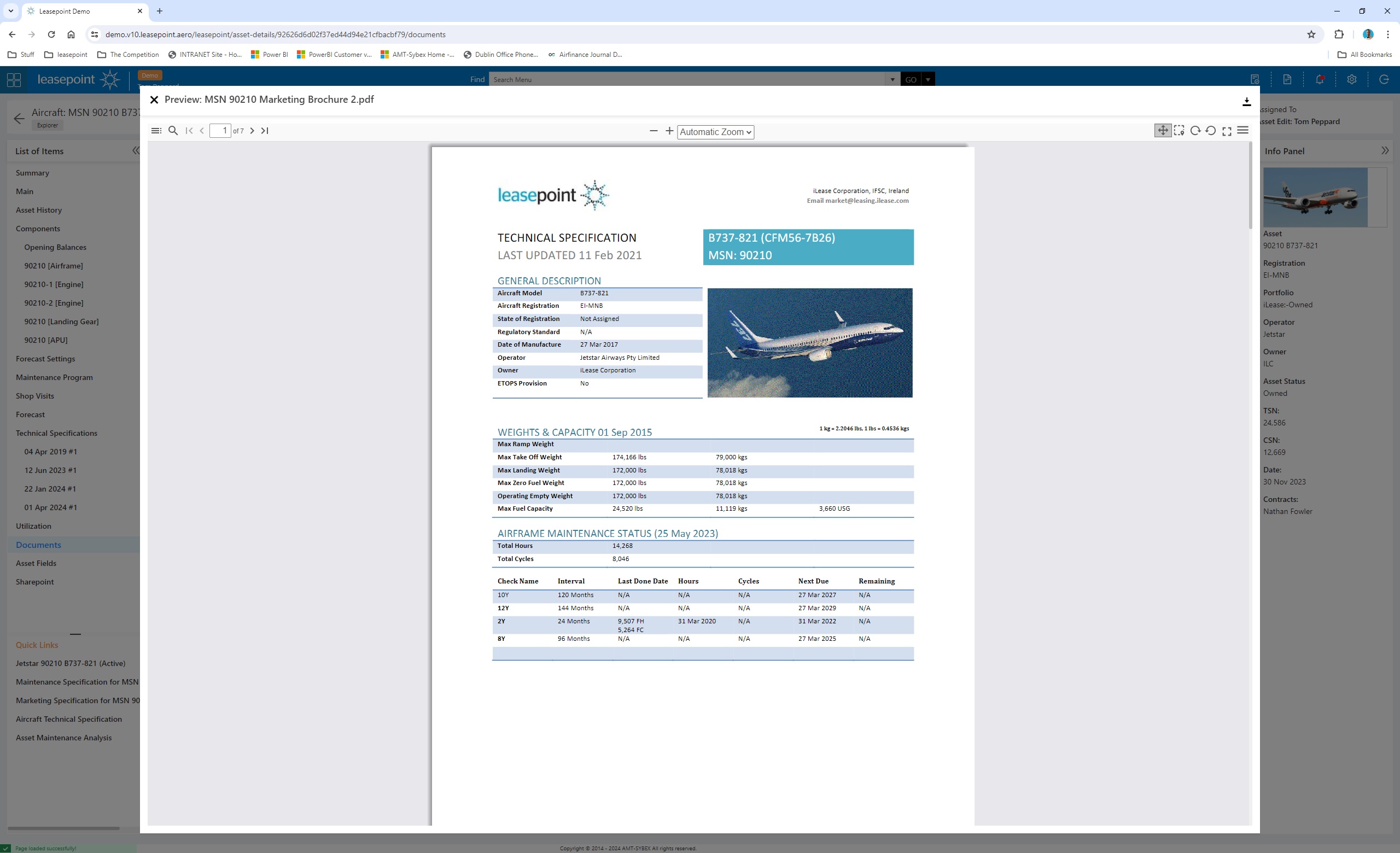The width and height of the screenshot is (1400, 853).
Task: Toggle the PDF sidebar panel
Action: tap(156, 131)
